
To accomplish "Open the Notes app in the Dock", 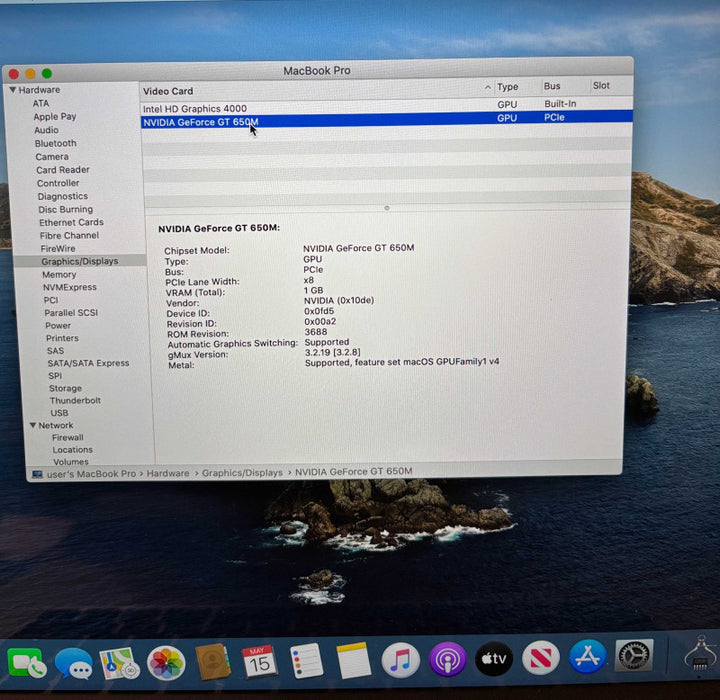I will coord(354,660).
